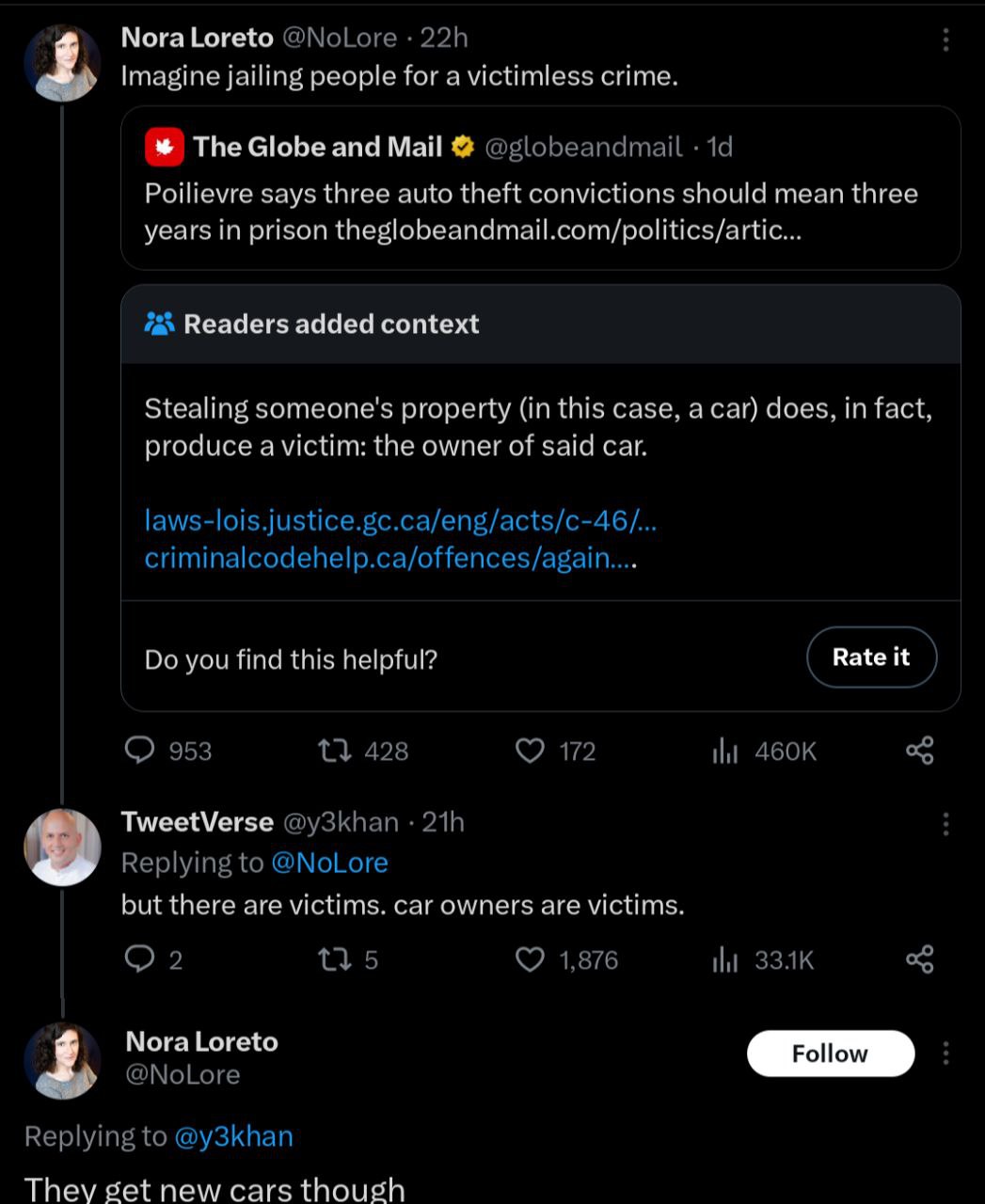The image size is (985, 1204).
Task: Open more options next to Follow button
Action: pos(945,1053)
